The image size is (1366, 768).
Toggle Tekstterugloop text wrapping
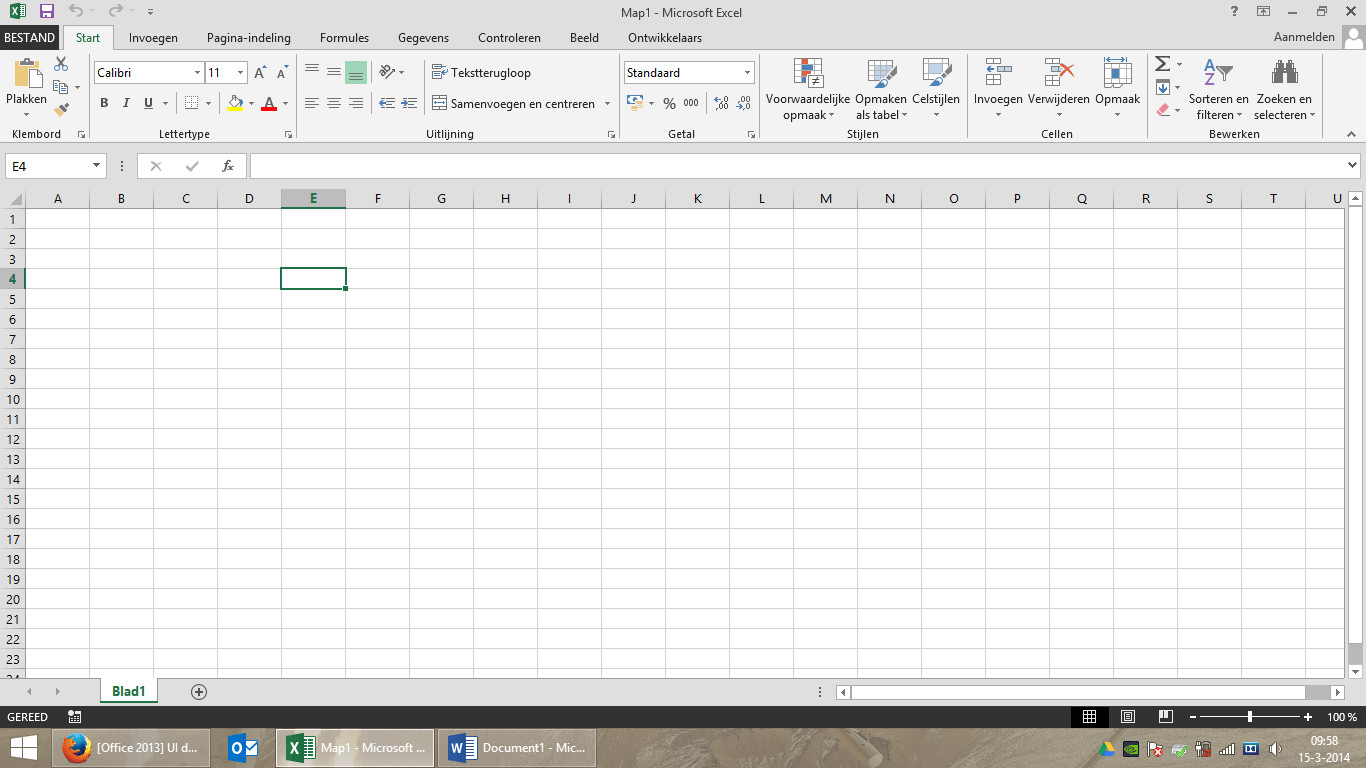tap(482, 72)
